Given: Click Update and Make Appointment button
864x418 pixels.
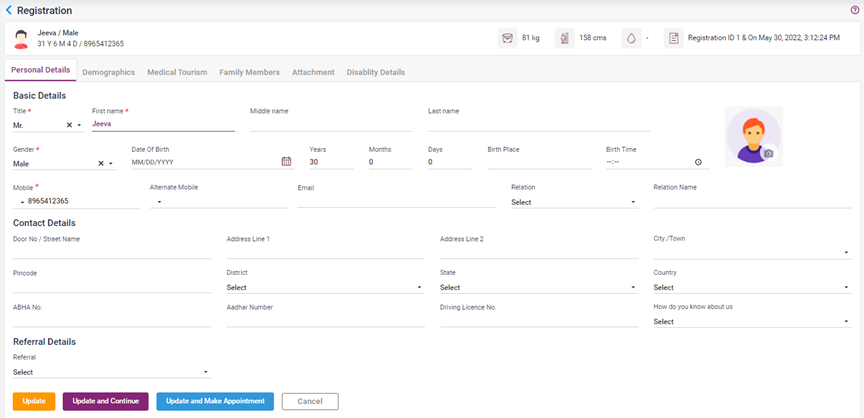Looking at the screenshot, I should (x=215, y=401).
